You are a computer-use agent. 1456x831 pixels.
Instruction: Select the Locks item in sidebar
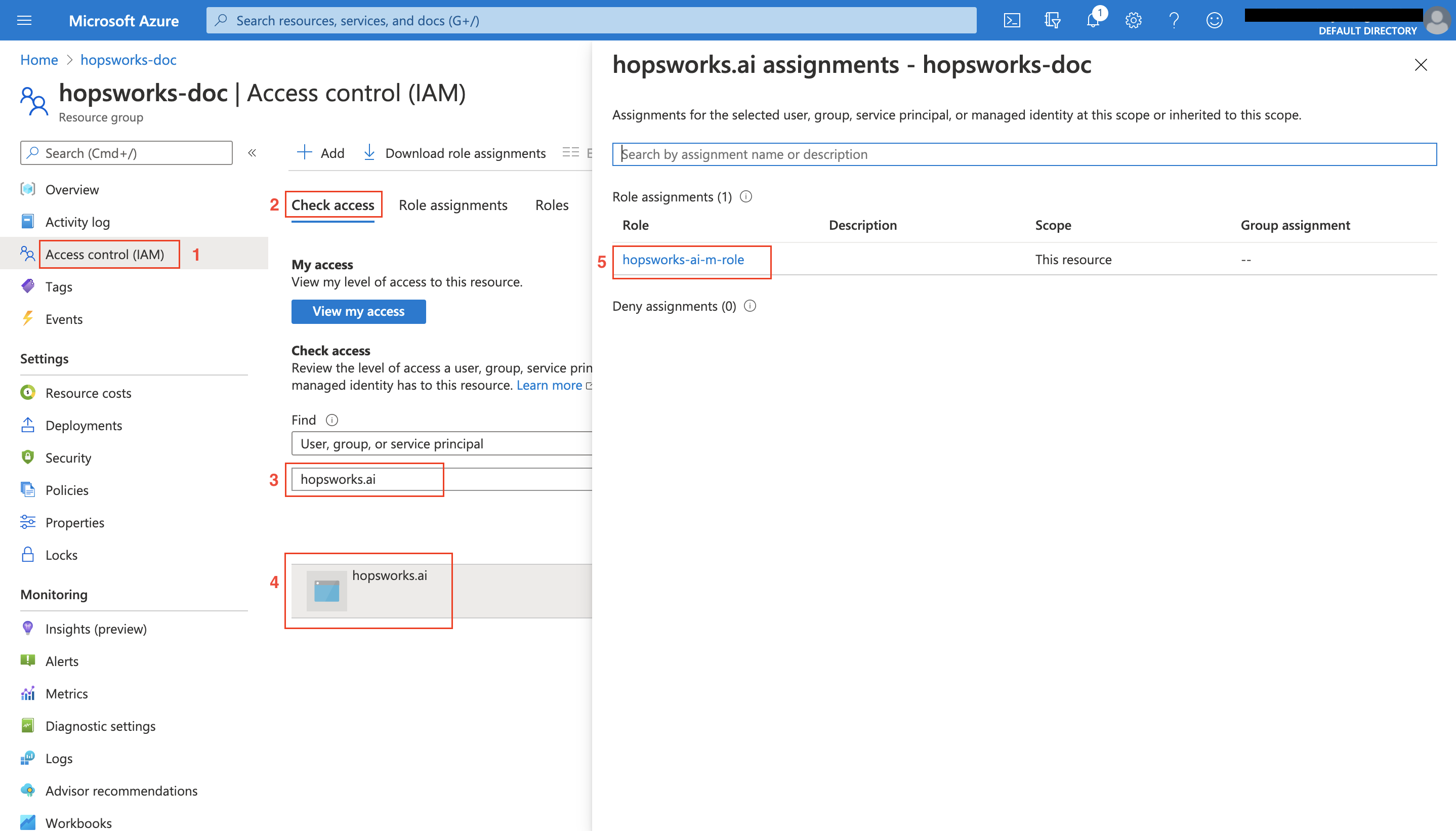click(61, 555)
